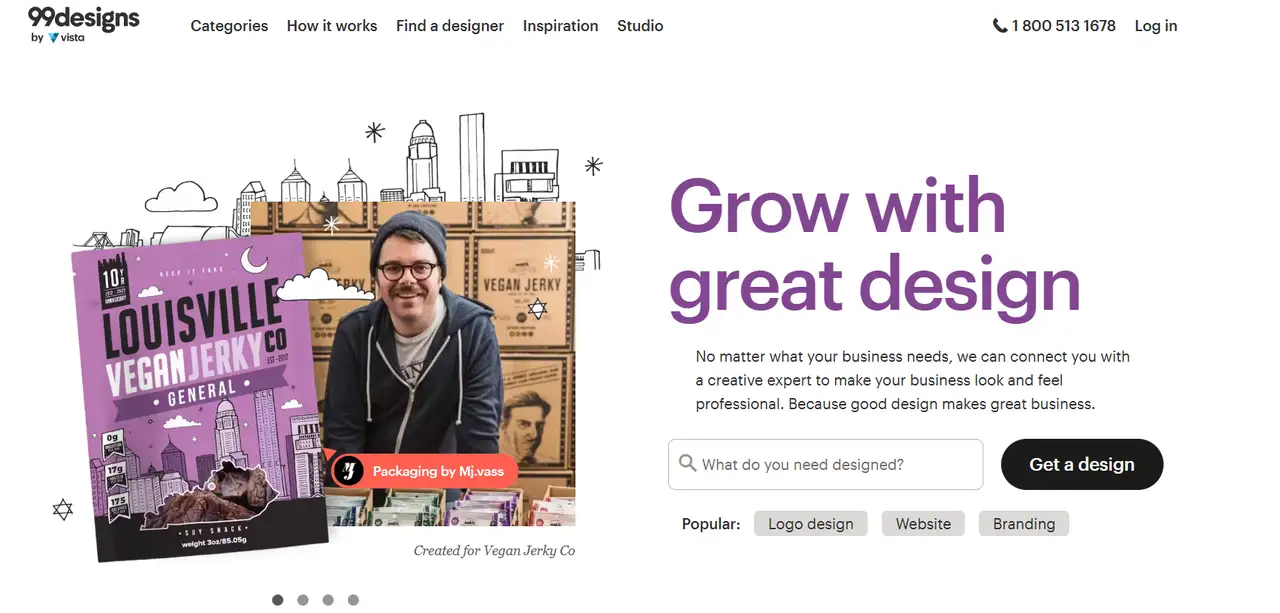Go to Find a designer
The image size is (1280, 613).
click(450, 26)
